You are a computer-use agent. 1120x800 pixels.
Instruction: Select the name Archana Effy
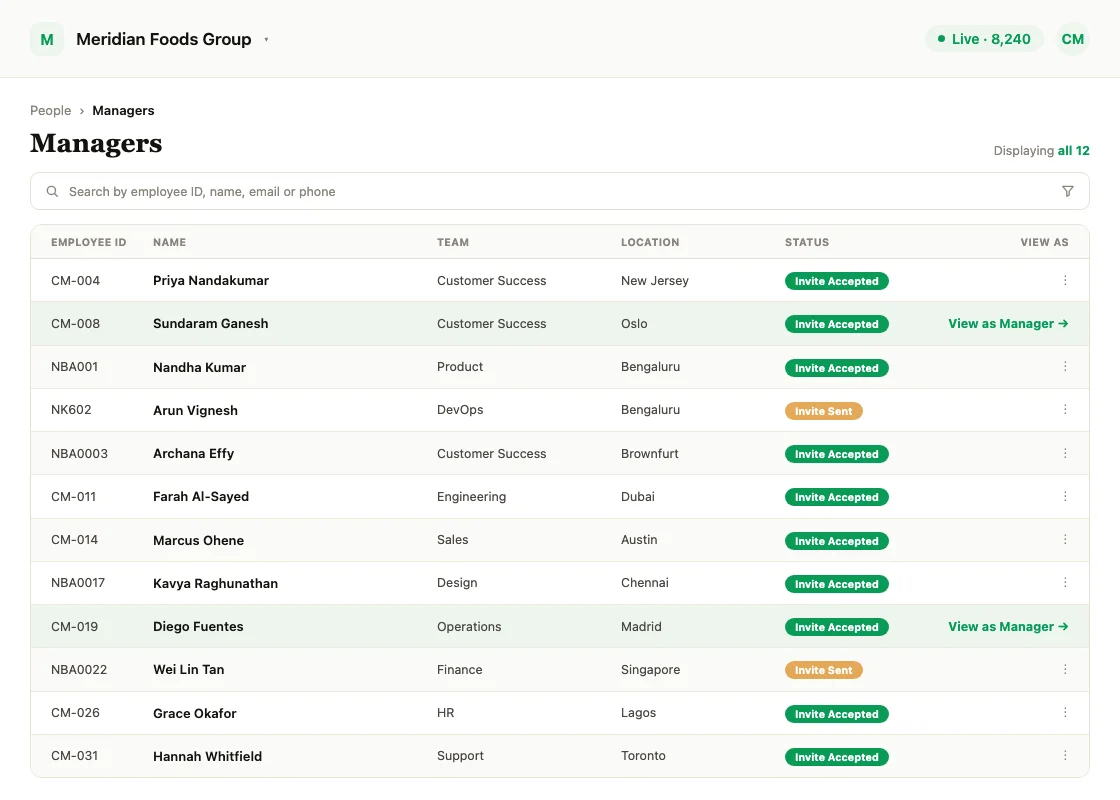pos(194,454)
